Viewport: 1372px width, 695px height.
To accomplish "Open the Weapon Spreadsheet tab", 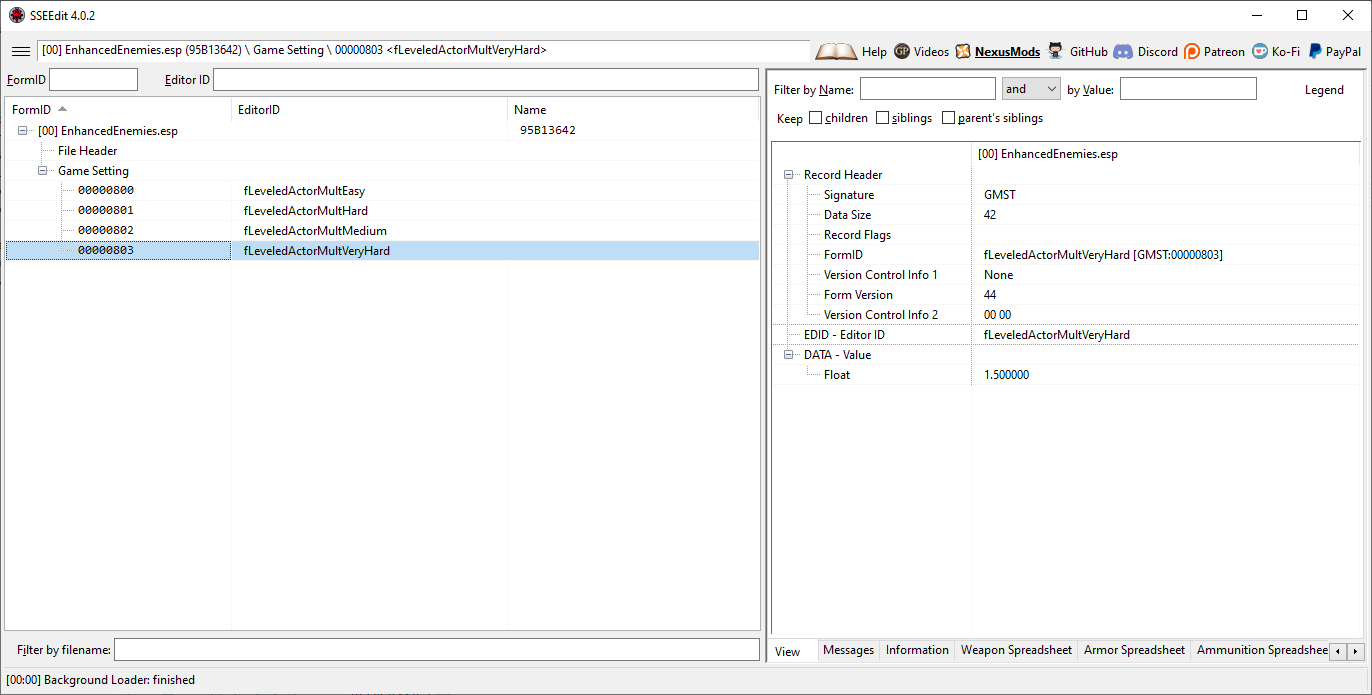I will click(1016, 650).
